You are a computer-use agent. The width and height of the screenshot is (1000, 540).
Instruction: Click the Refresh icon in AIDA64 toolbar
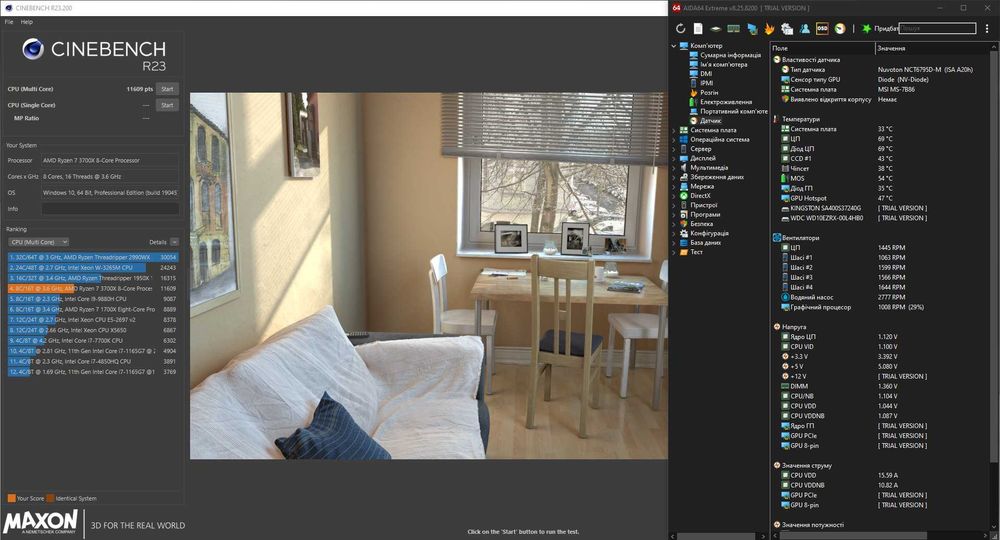[680, 29]
